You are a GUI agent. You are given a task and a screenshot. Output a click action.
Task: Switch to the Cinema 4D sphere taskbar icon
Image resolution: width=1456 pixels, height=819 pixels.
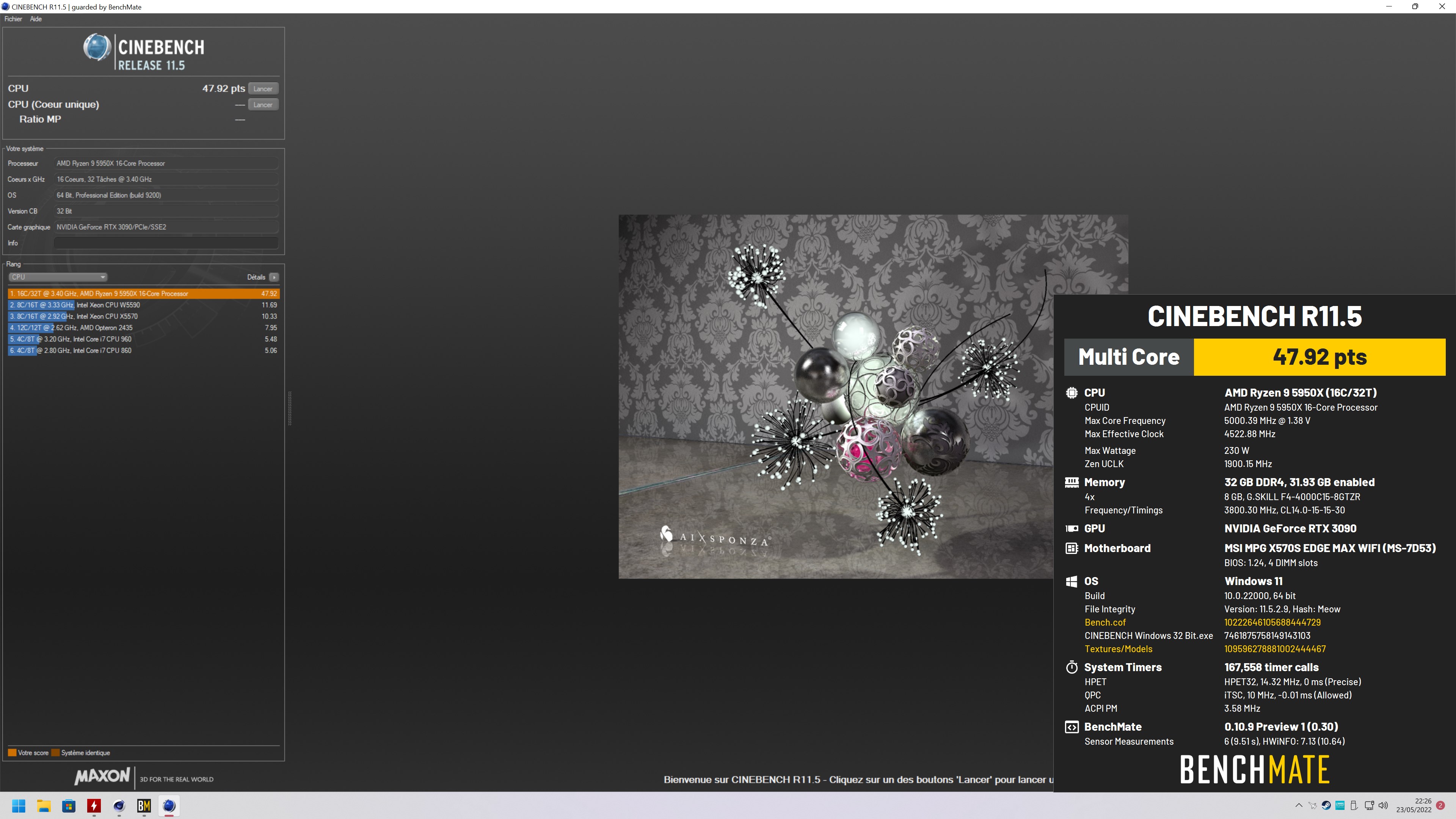[119, 806]
